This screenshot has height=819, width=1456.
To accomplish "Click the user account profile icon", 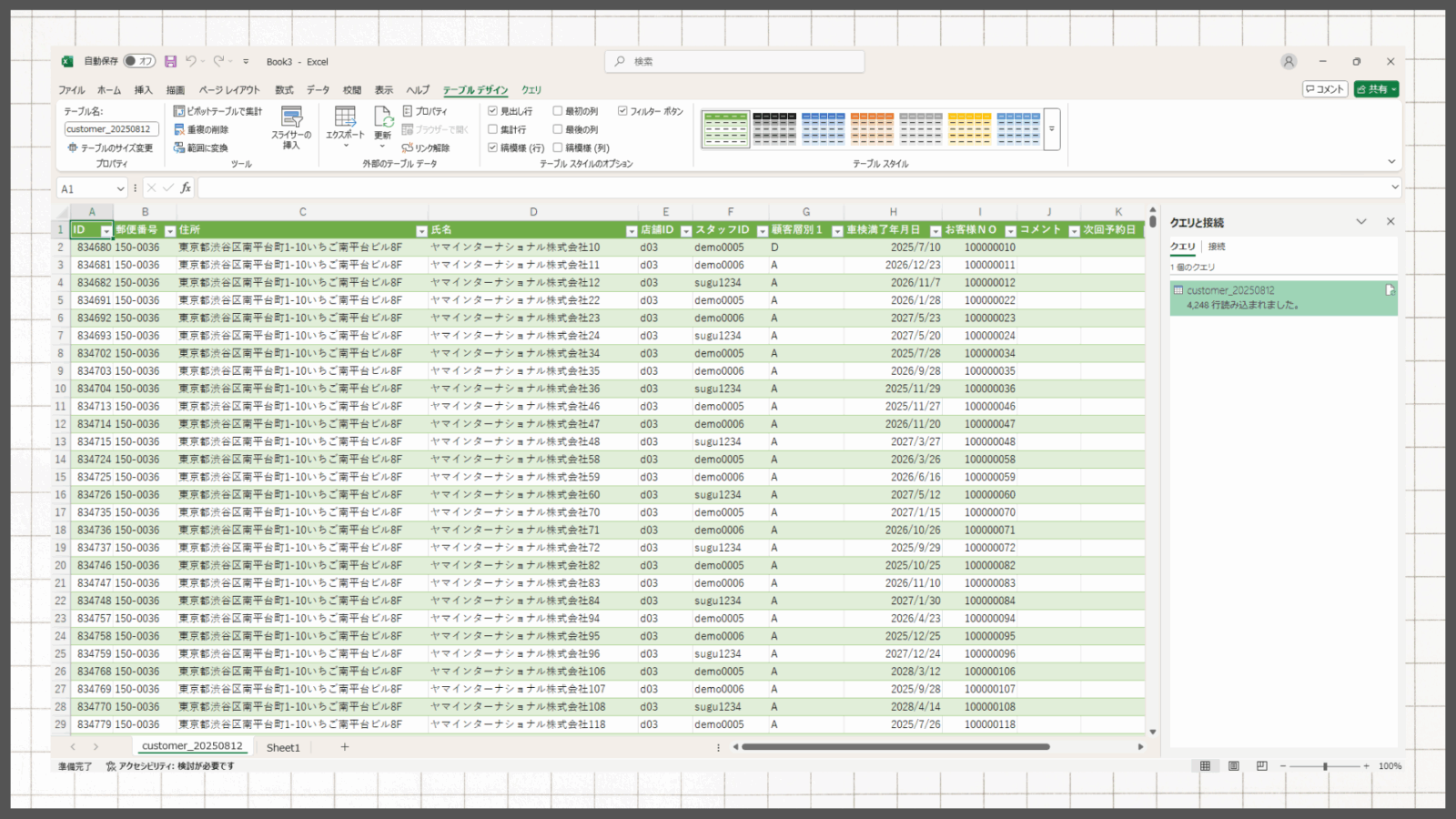I will tap(1289, 62).
